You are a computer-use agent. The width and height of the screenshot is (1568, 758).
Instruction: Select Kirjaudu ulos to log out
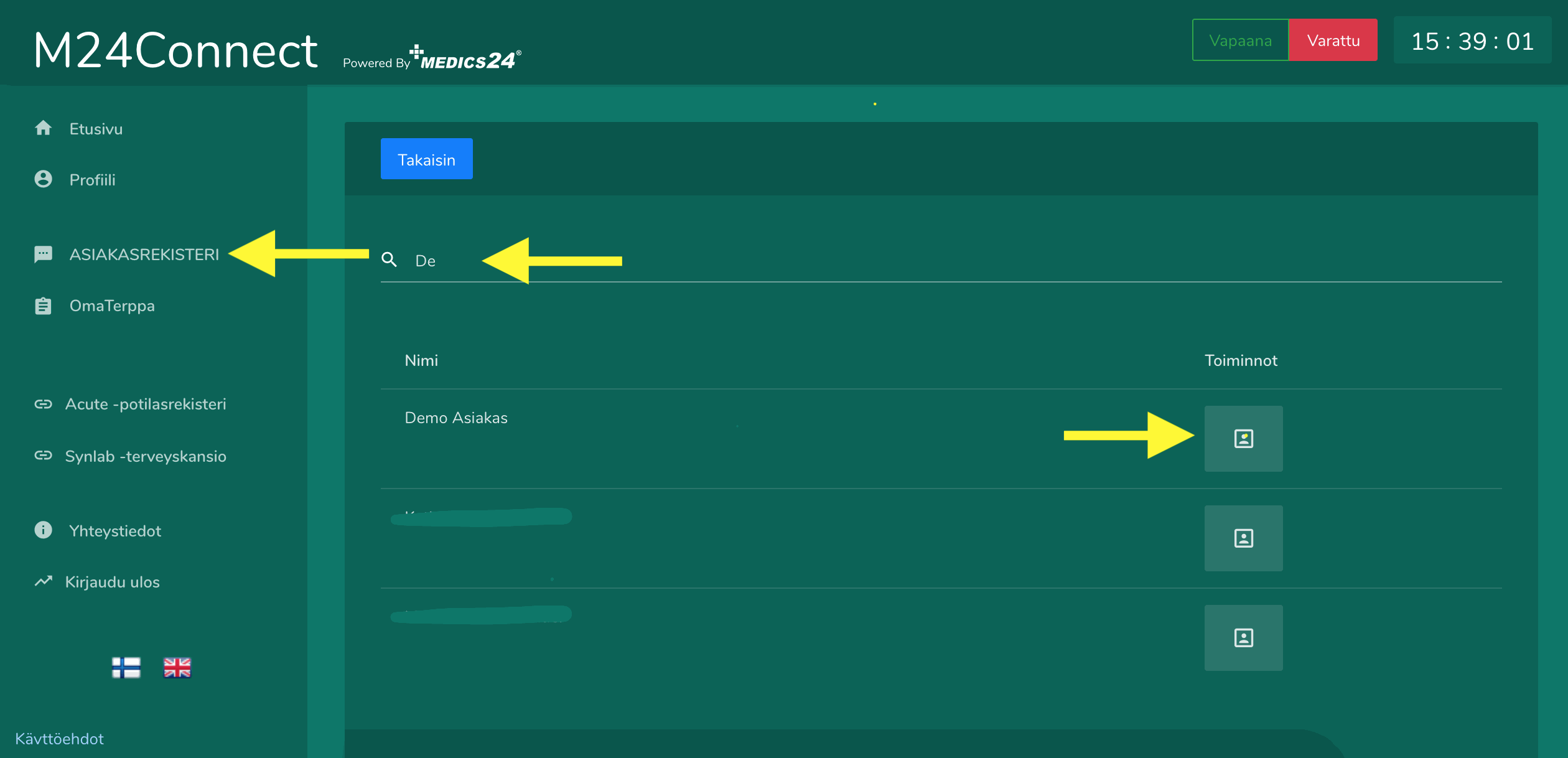point(113,582)
